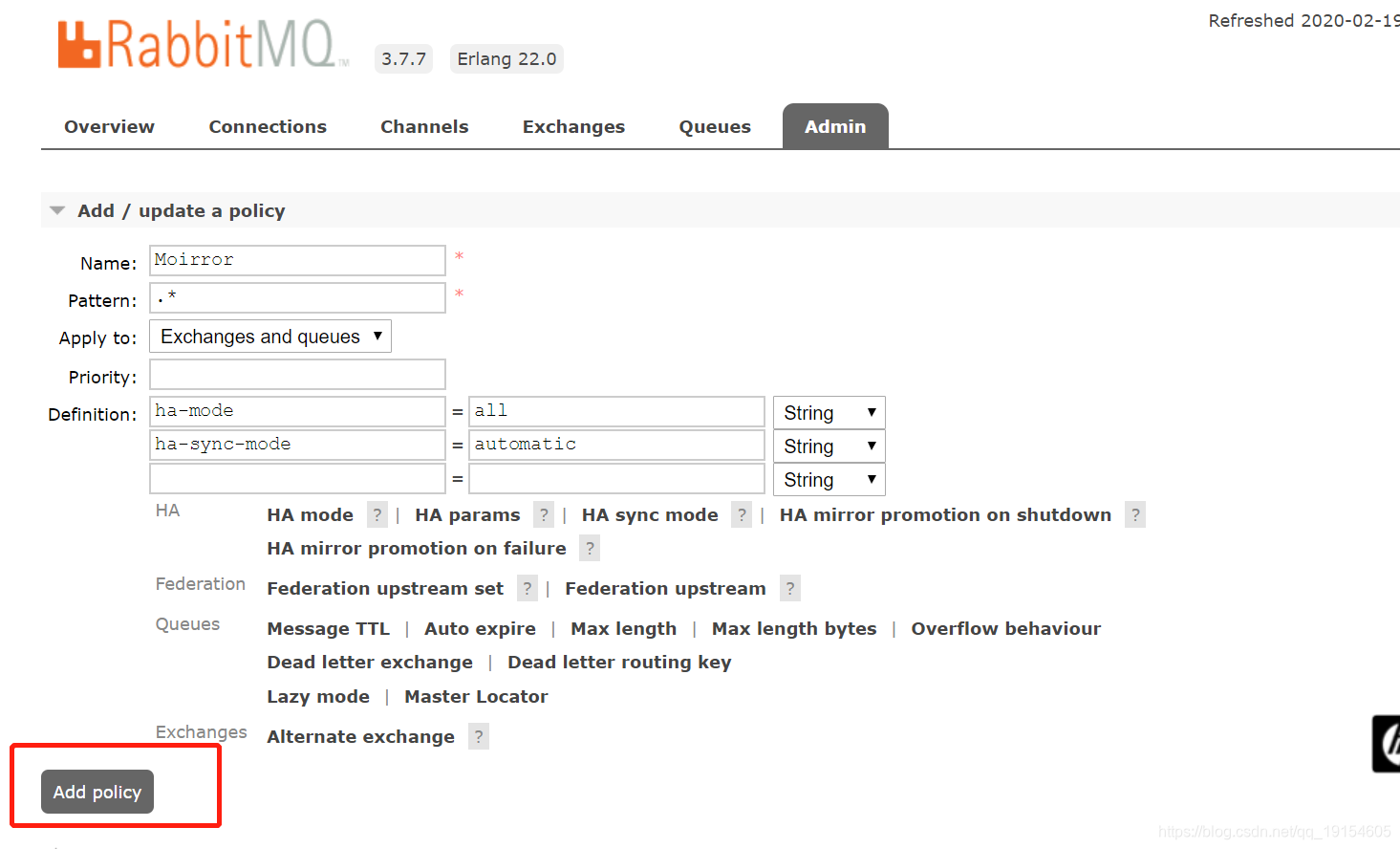Insert the Max length bytes key
Image resolution: width=1400 pixels, height=849 pixels.
[x=794, y=629]
